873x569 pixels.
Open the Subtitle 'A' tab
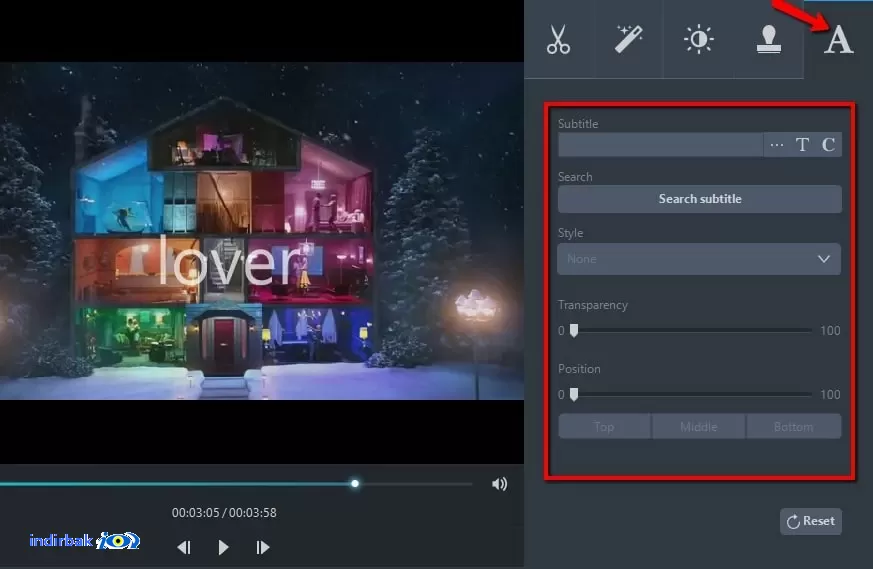click(838, 40)
